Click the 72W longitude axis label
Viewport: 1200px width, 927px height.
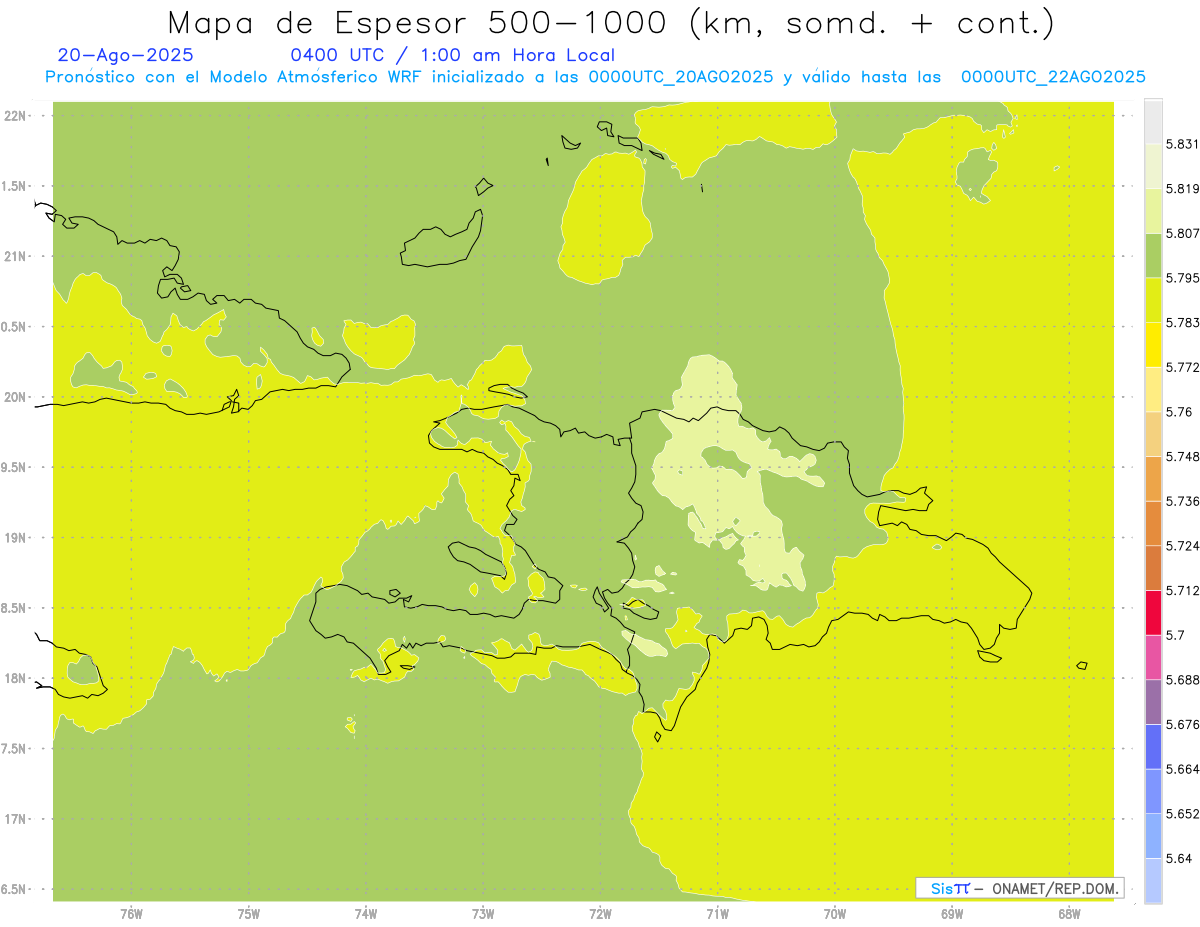pyautogui.click(x=600, y=914)
